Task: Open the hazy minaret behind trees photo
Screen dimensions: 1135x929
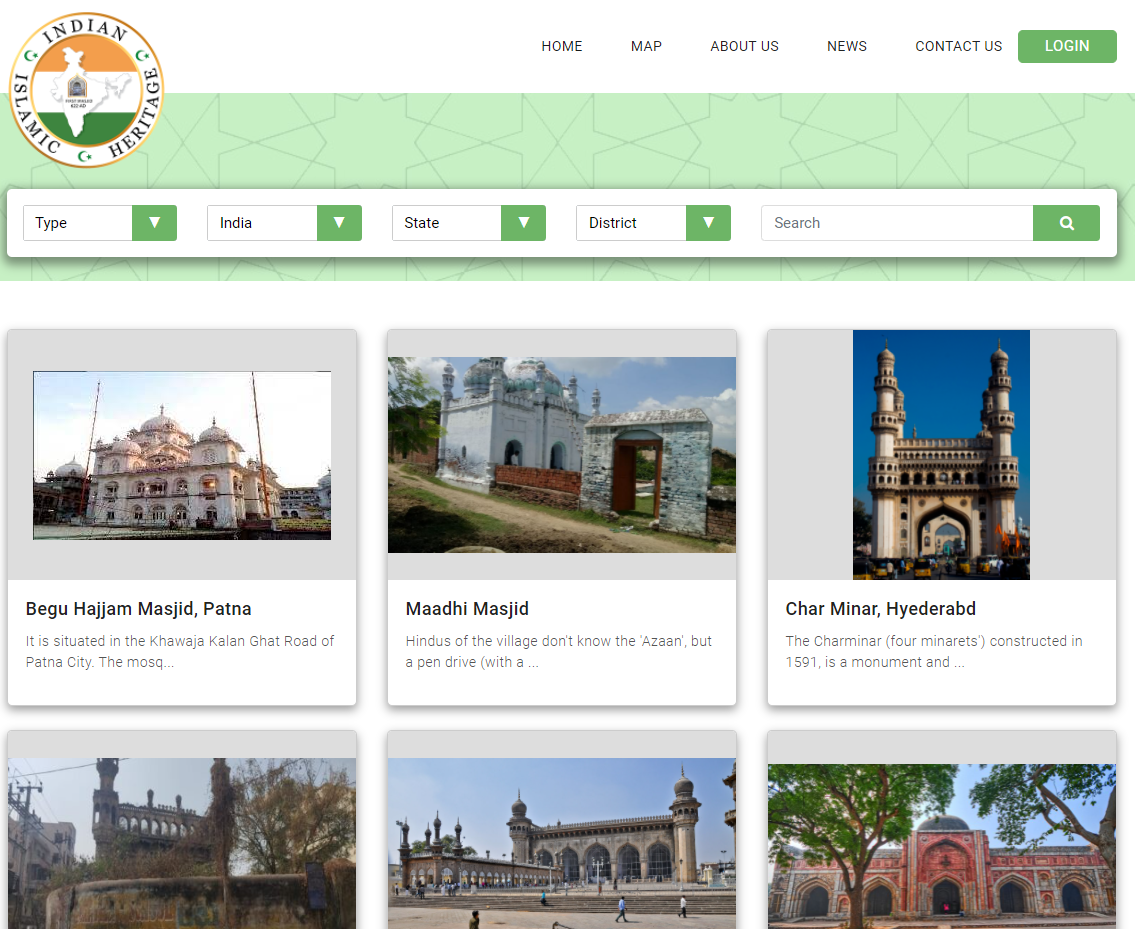Action: pyautogui.click(x=182, y=844)
